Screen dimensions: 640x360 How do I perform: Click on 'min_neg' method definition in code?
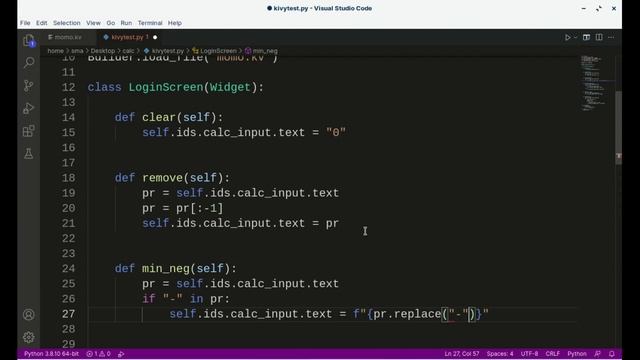point(166,269)
